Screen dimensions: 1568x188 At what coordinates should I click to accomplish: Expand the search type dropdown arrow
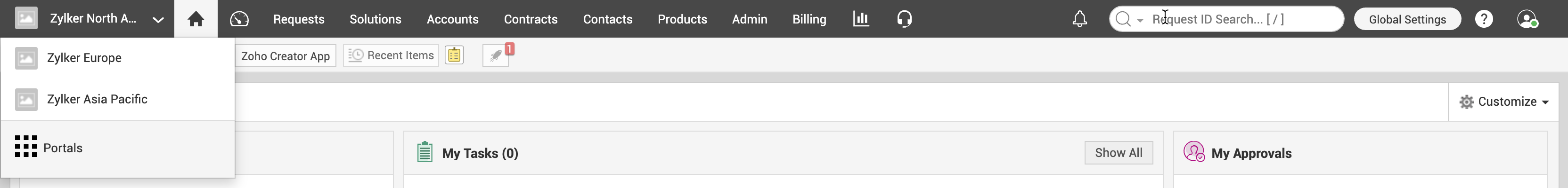pos(1139,20)
